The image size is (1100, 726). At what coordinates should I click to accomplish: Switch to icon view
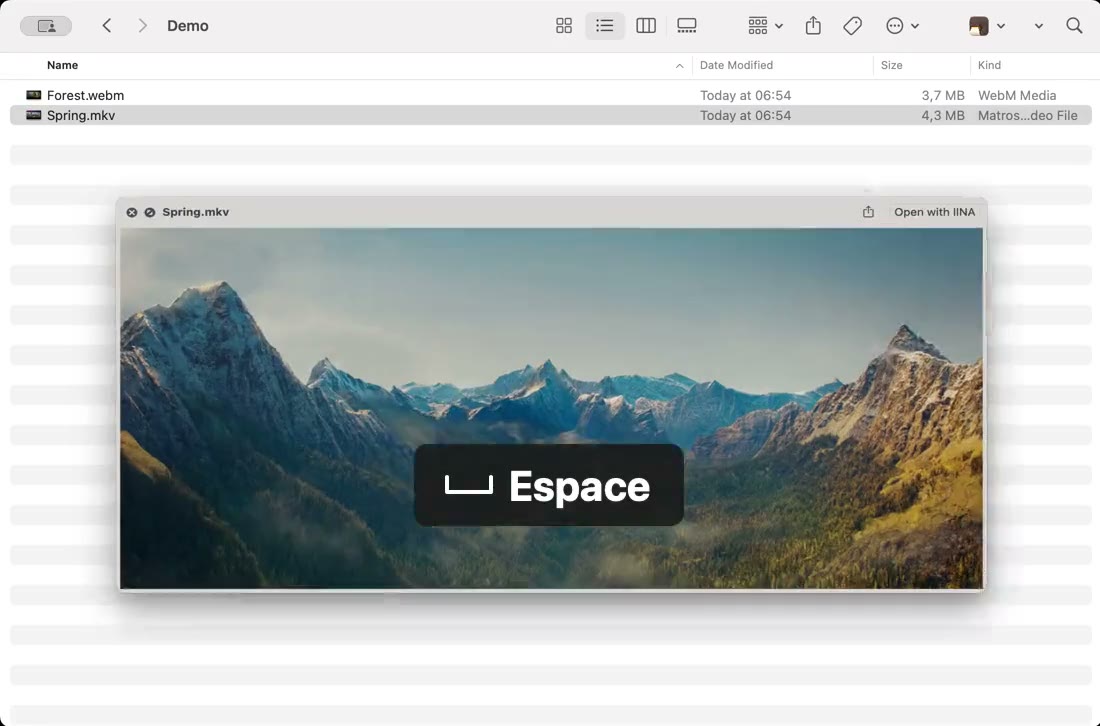tap(564, 26)
